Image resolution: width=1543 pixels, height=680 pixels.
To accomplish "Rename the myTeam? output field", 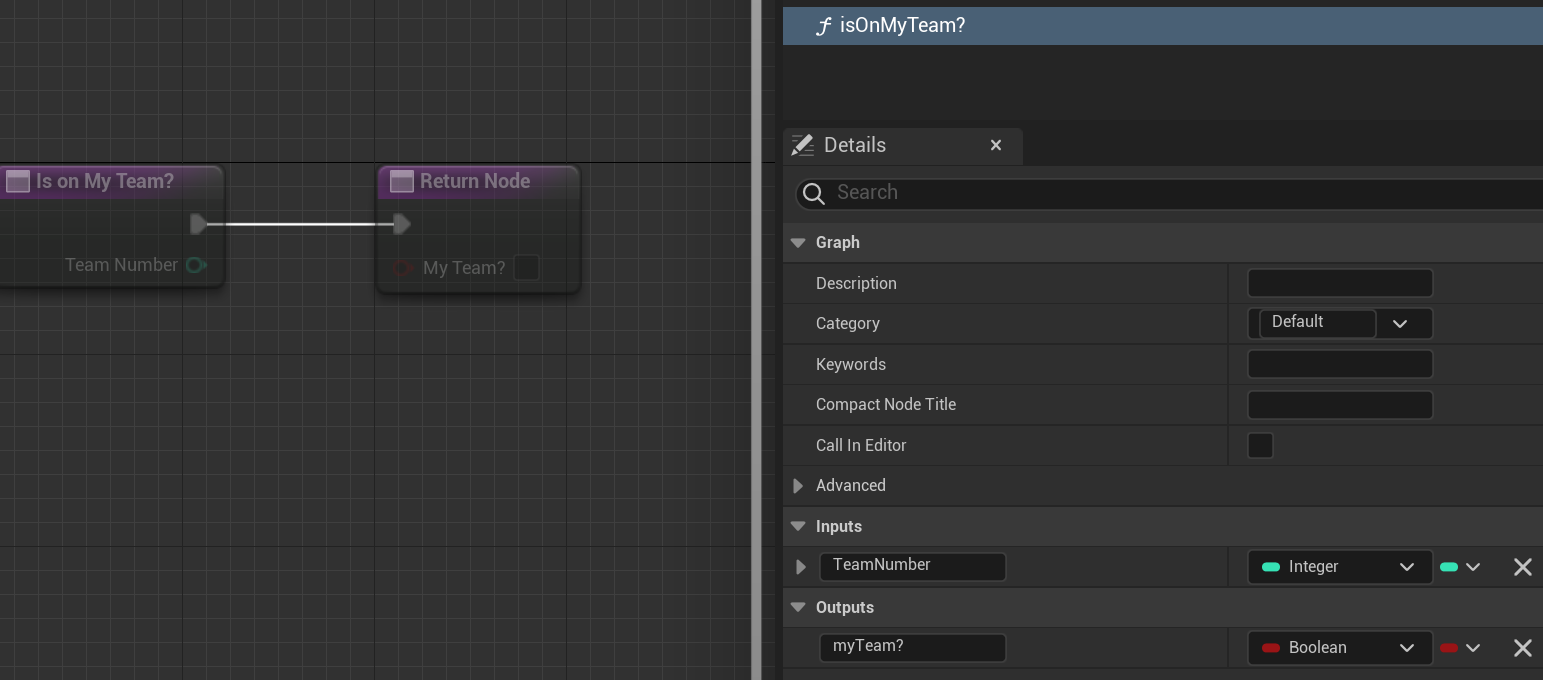I will tap(913, 647).
